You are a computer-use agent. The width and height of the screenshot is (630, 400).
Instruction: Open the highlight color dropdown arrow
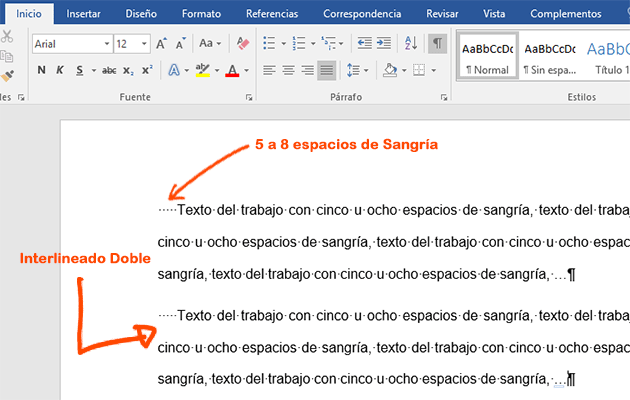(x=217, y=71)
